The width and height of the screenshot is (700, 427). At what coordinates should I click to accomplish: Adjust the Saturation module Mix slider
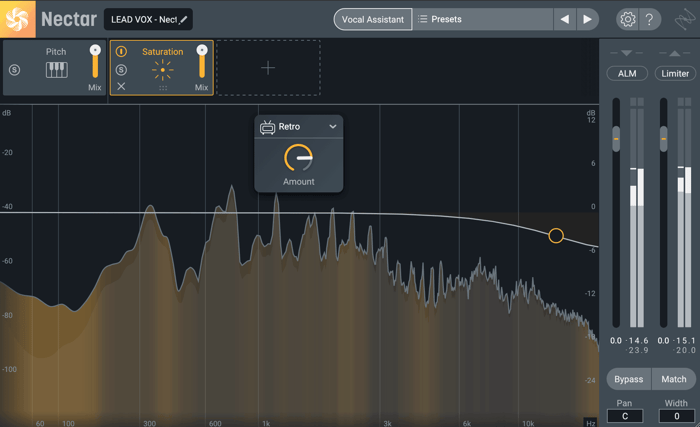(x=202, y=61)
